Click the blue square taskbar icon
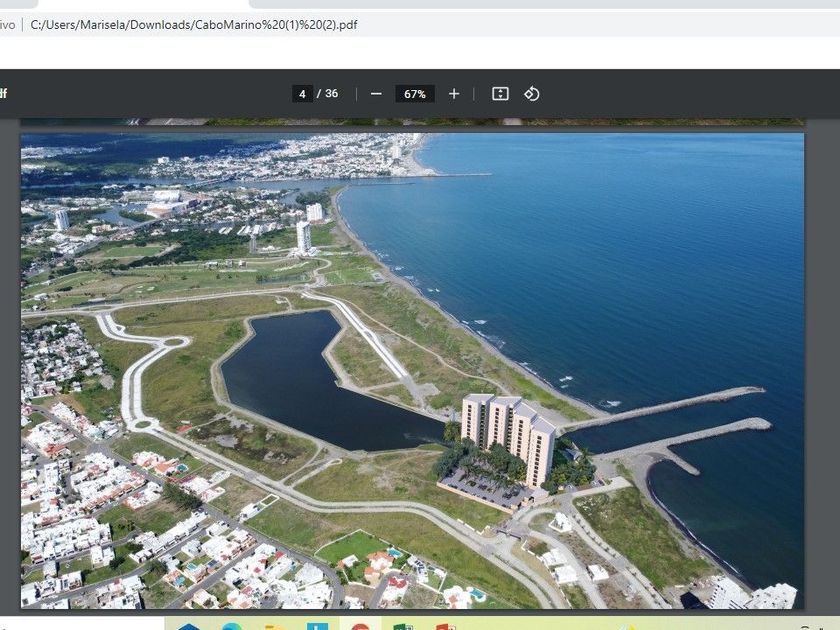840x630 pixels. point(317,626)
